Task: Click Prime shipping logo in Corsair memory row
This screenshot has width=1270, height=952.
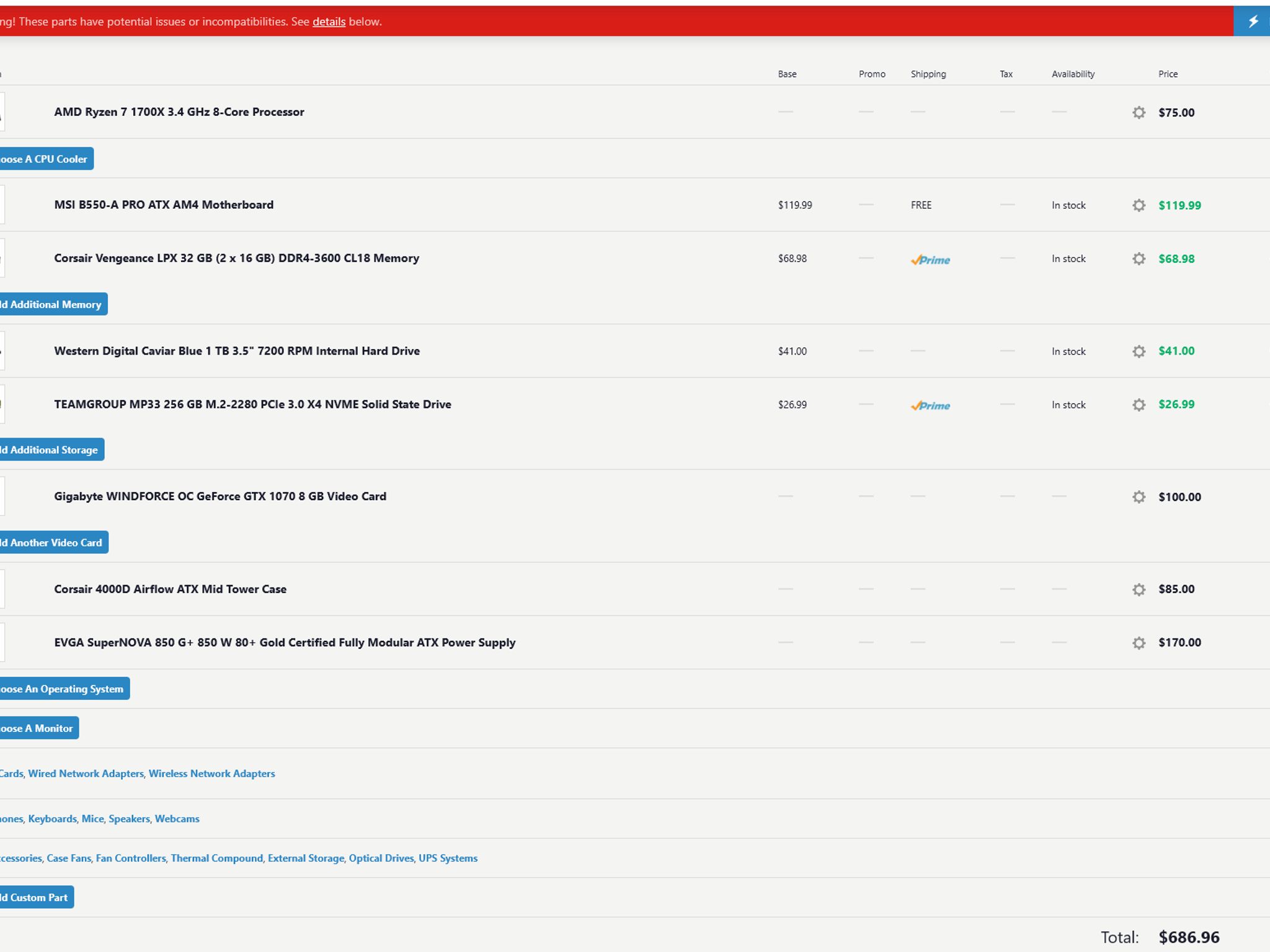Action: pyautogui.click(x=930, y=260)
